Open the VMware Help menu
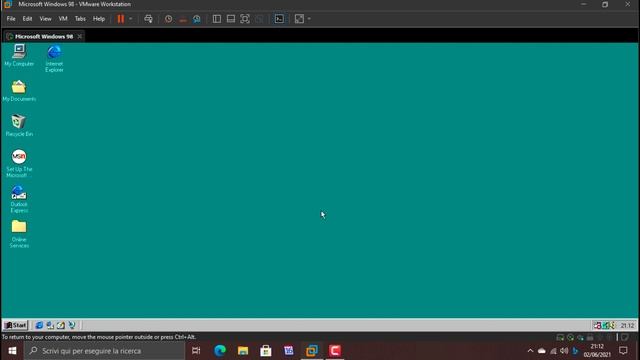The width and height of the screenshot is (640, 360). pyautogui.click(x=99, y=19)
